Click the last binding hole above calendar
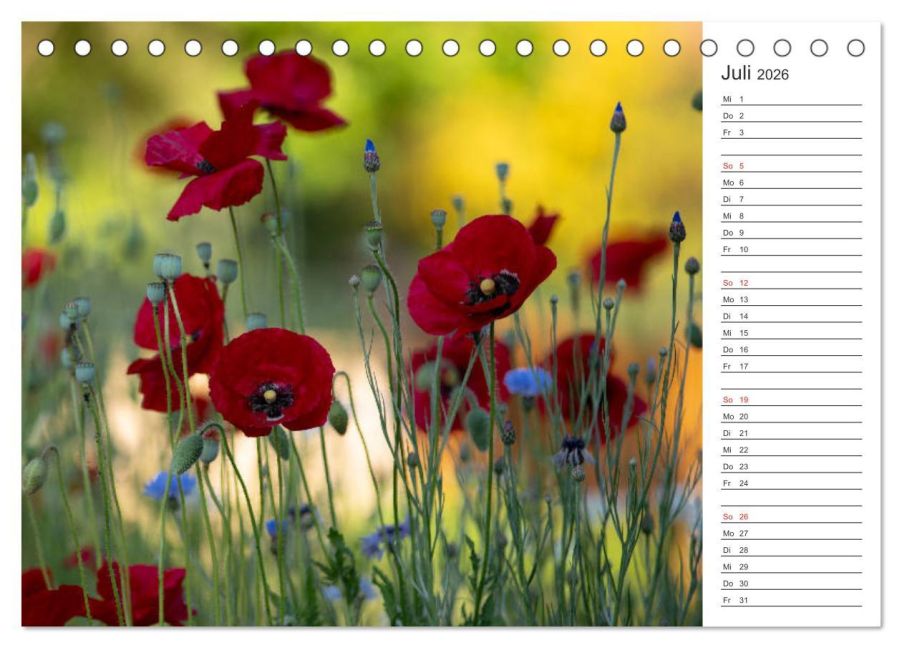Image resolution: width=902 pixels, height=648 pixels. click(x=855, y=48)
